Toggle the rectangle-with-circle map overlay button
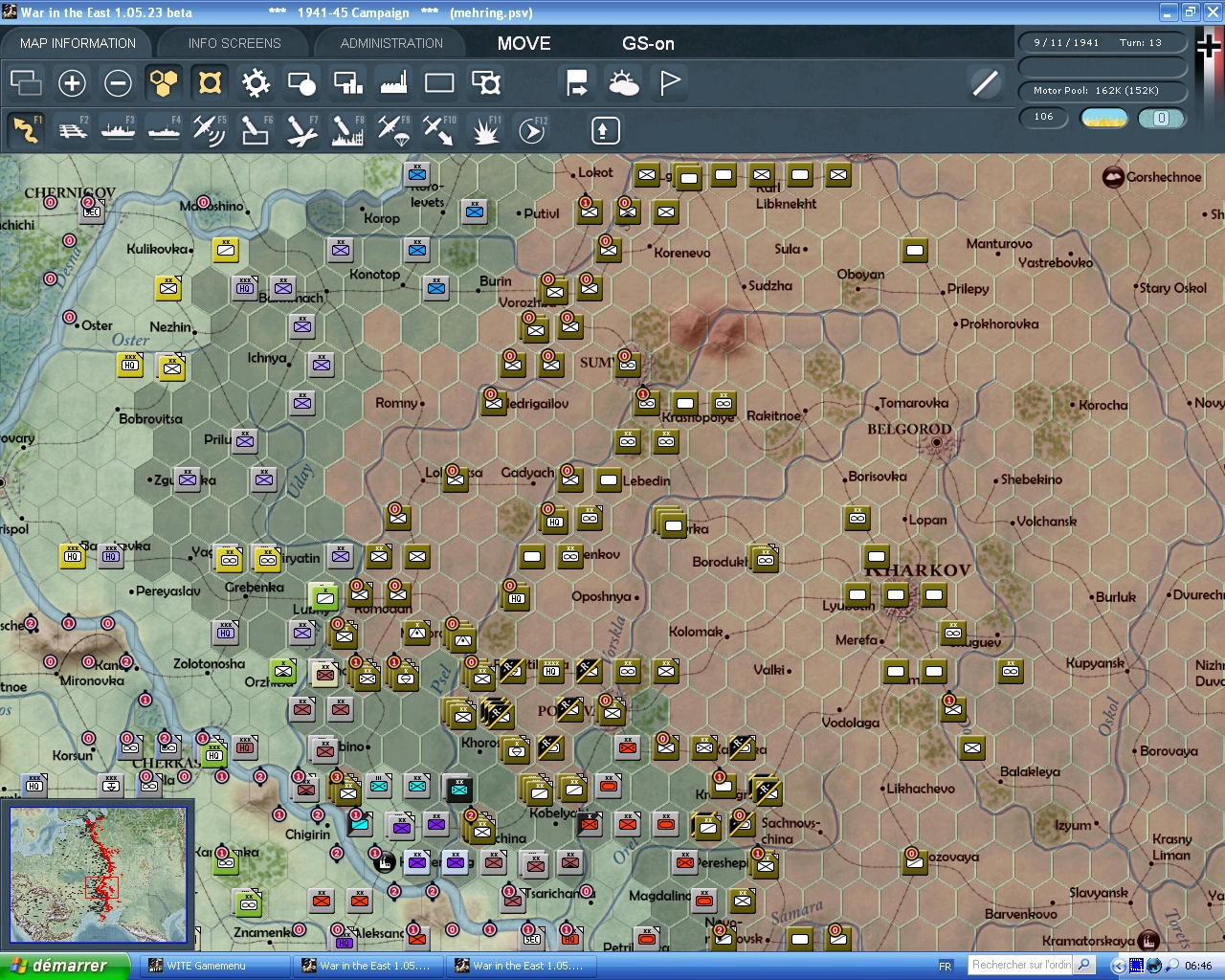1225x980 pixels. [301, 83]
